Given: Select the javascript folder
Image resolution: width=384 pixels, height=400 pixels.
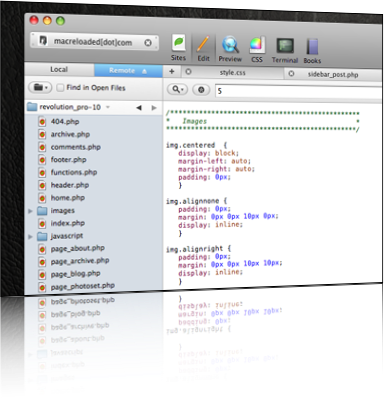Looking at the screenshot, I should [67, 236].
